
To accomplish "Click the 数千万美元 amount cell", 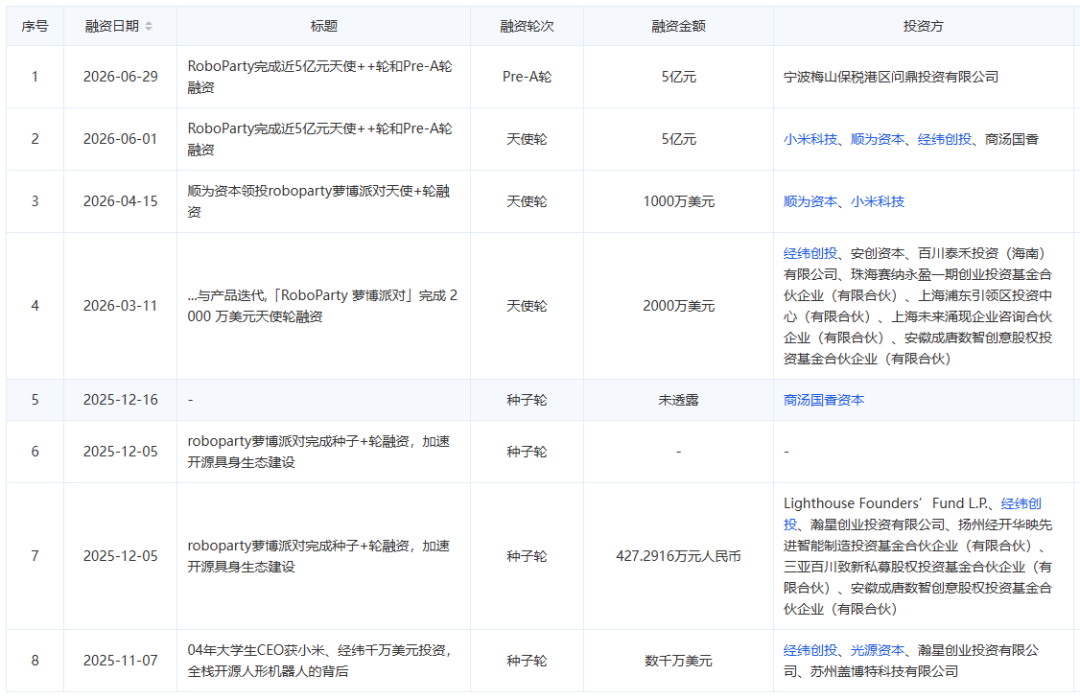I will click(678, 660).
